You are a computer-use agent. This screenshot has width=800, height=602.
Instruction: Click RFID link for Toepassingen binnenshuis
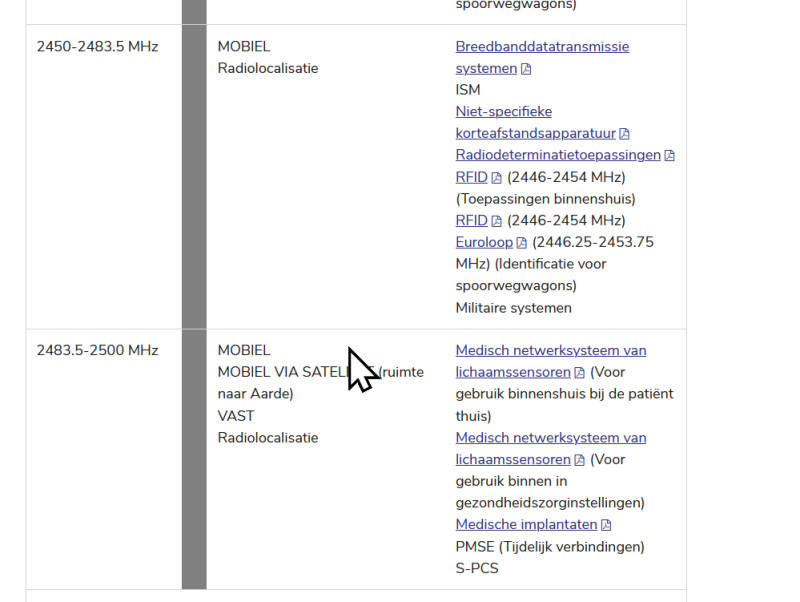471,177
